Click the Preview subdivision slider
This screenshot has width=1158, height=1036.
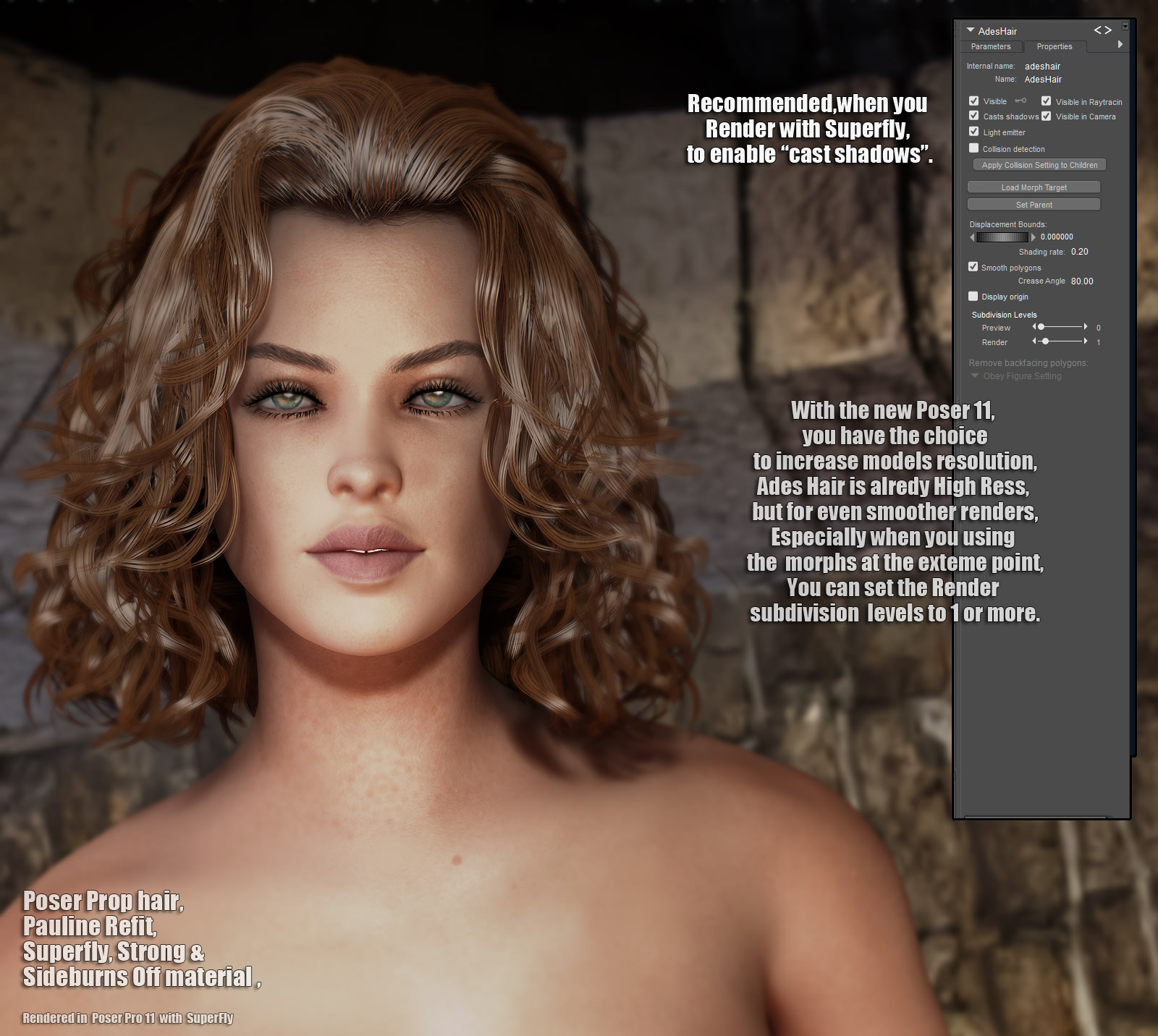[1060, 327]
